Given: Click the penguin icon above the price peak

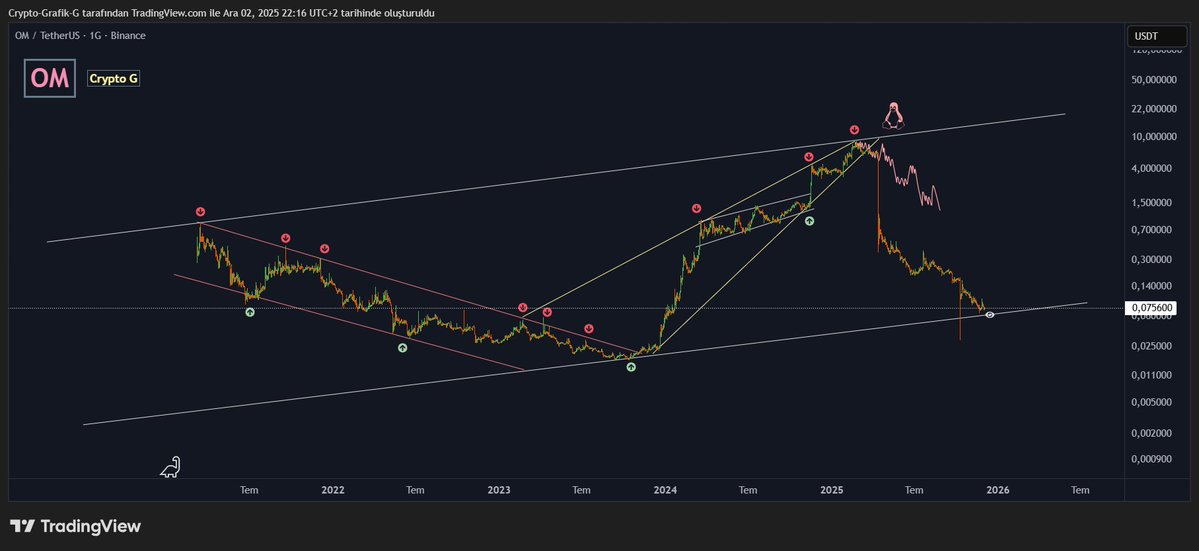Looking at the screenshot, I should [893, 115].
